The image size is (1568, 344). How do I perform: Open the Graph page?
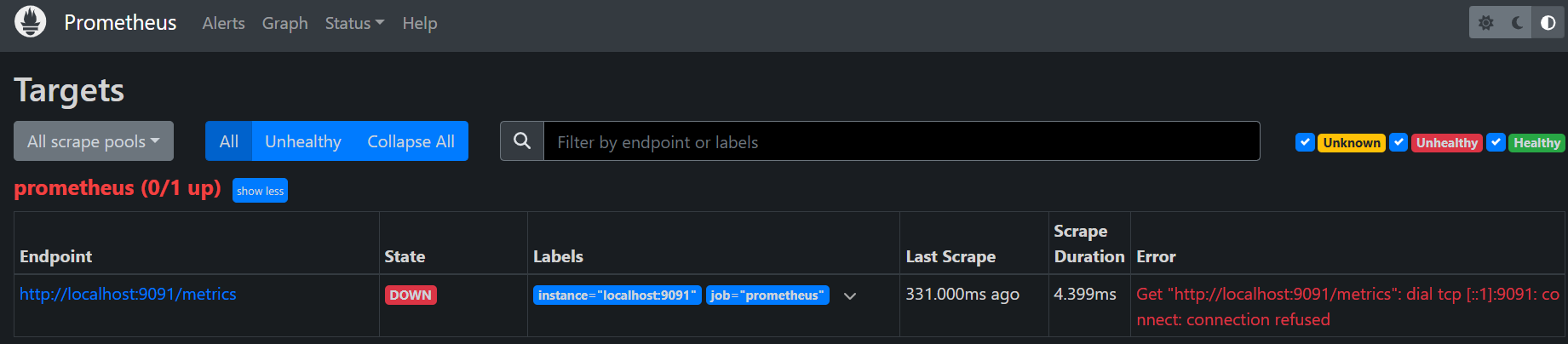click(284, 23)
